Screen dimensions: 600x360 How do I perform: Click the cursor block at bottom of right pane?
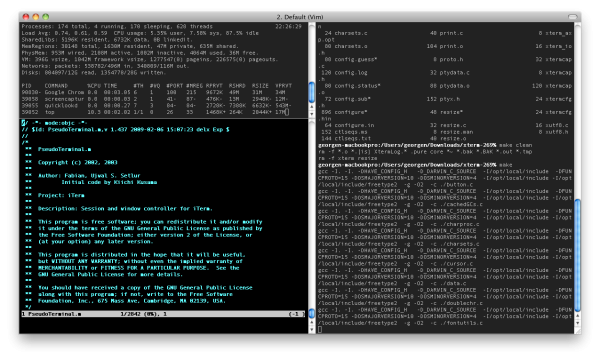pyautogui.click(x=320, y=329)
